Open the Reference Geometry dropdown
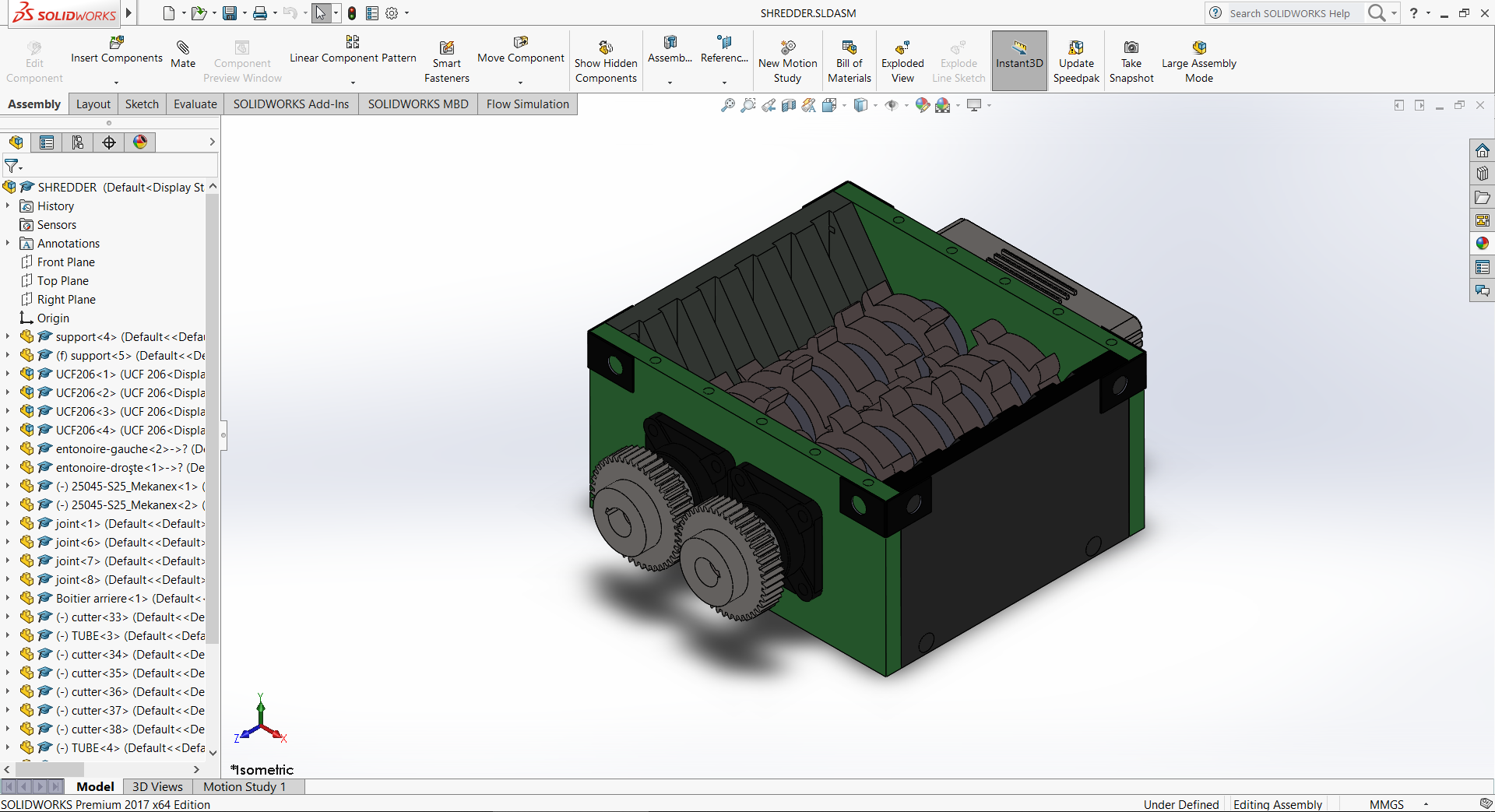 pyautogui.click(x=724, y=83)
